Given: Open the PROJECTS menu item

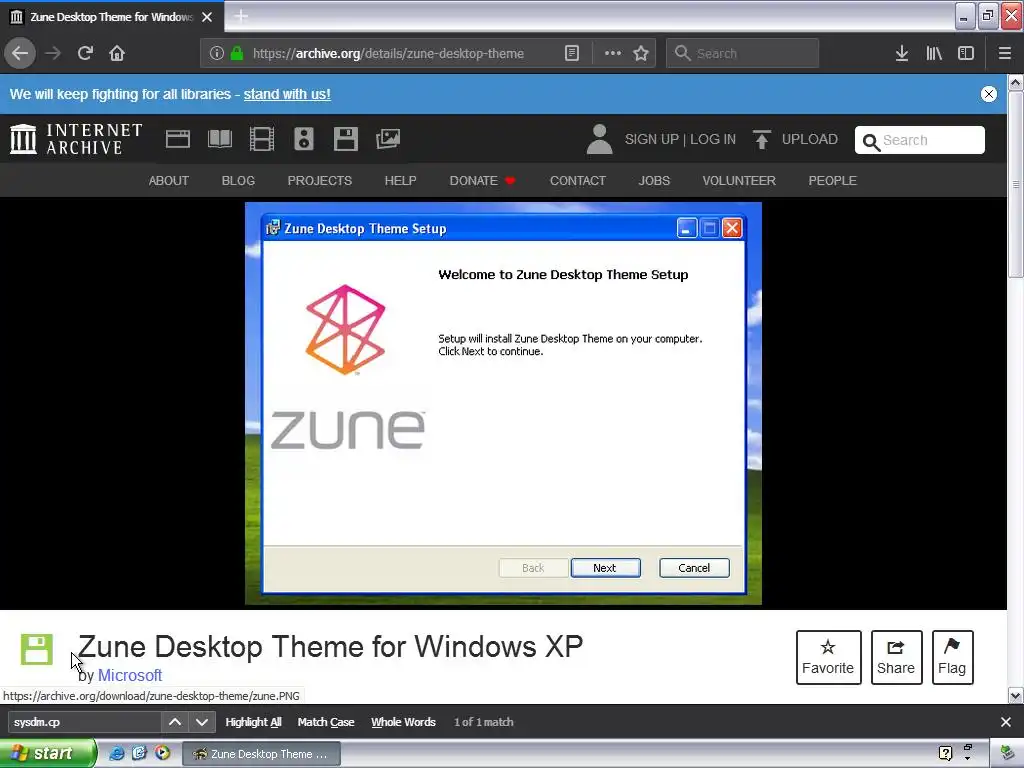Looking at the screenshot, I should [x=319, y=180].
